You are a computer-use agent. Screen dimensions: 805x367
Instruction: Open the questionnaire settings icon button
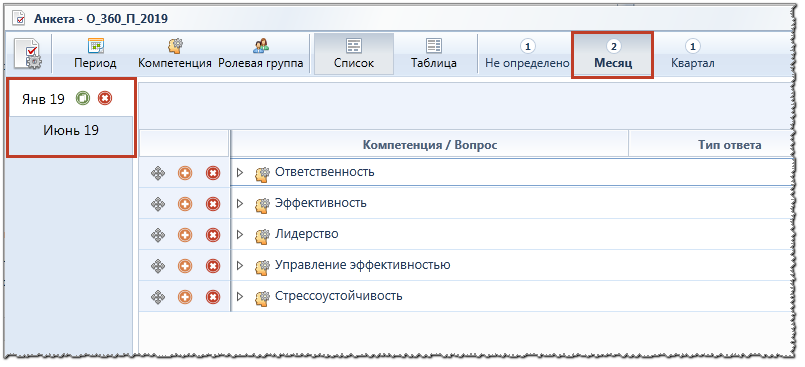click(x=28, y=54)
